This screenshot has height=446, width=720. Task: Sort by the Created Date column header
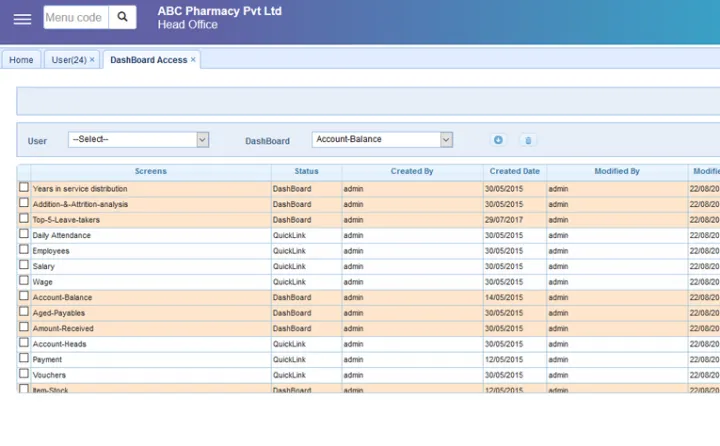click(514, 172)
